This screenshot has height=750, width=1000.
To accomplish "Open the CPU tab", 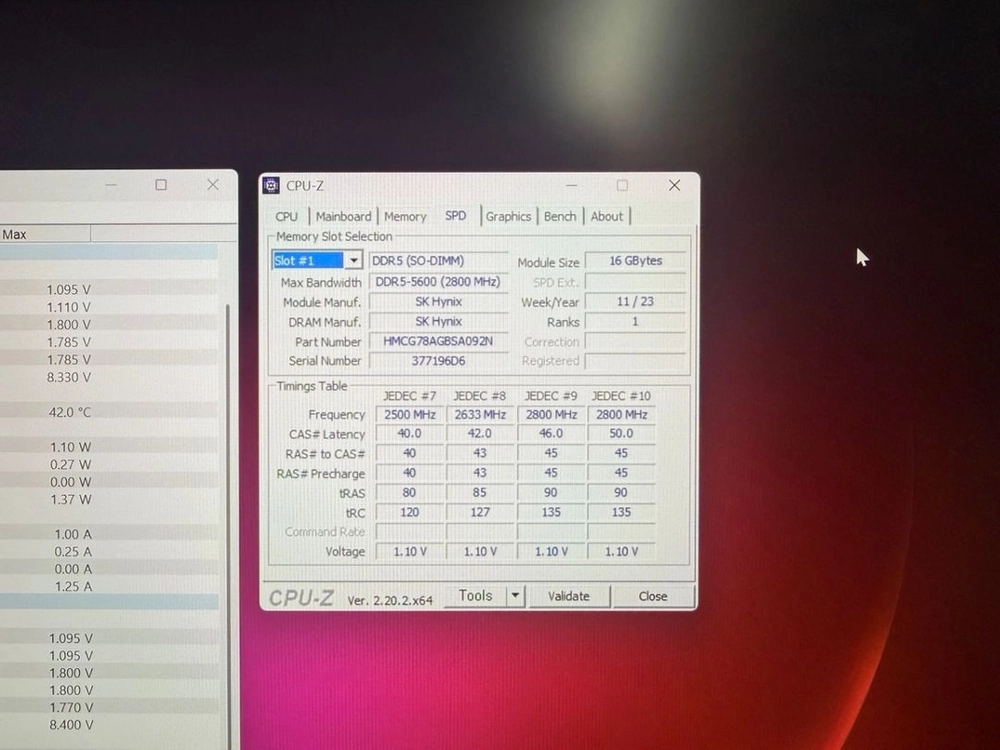I will (286, 217).
